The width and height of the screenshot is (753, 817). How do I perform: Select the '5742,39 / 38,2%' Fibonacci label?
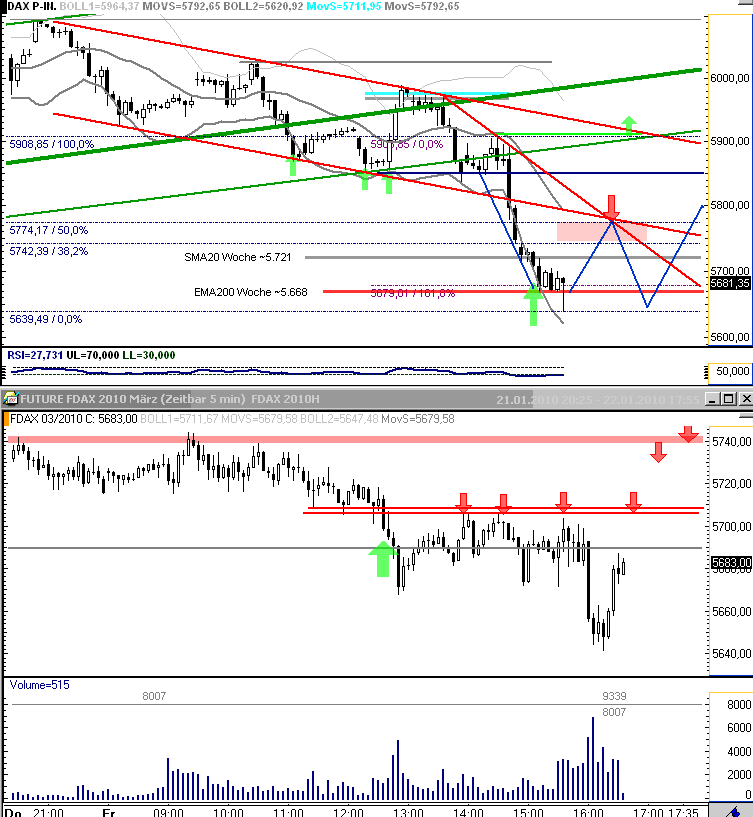(49, 251)
